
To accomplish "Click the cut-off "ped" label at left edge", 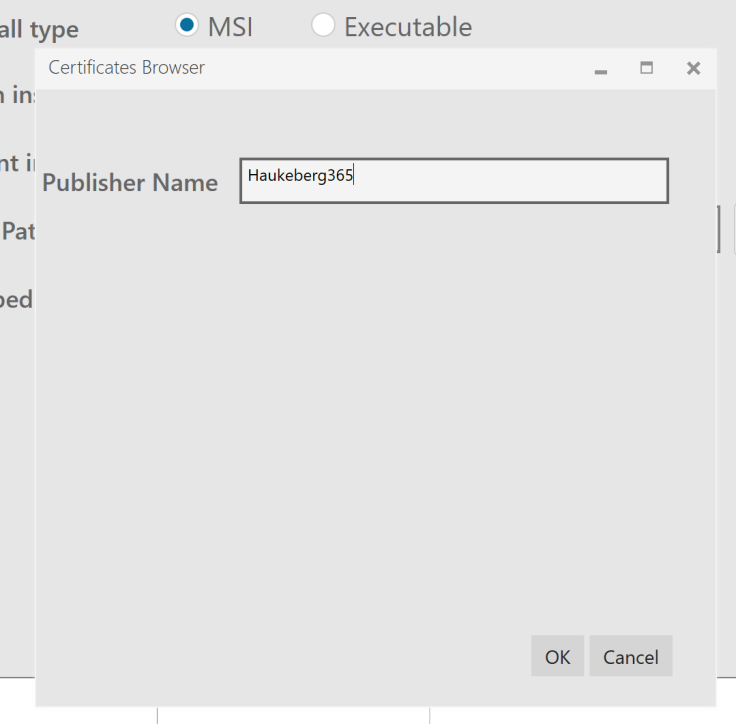I will pos(16,299).
